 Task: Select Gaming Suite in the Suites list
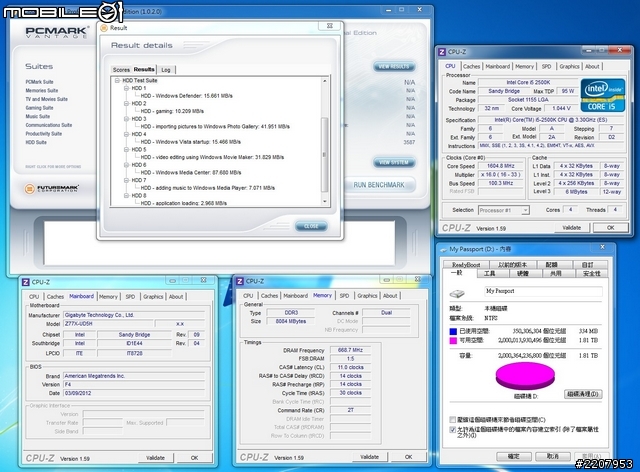point(39,108)
